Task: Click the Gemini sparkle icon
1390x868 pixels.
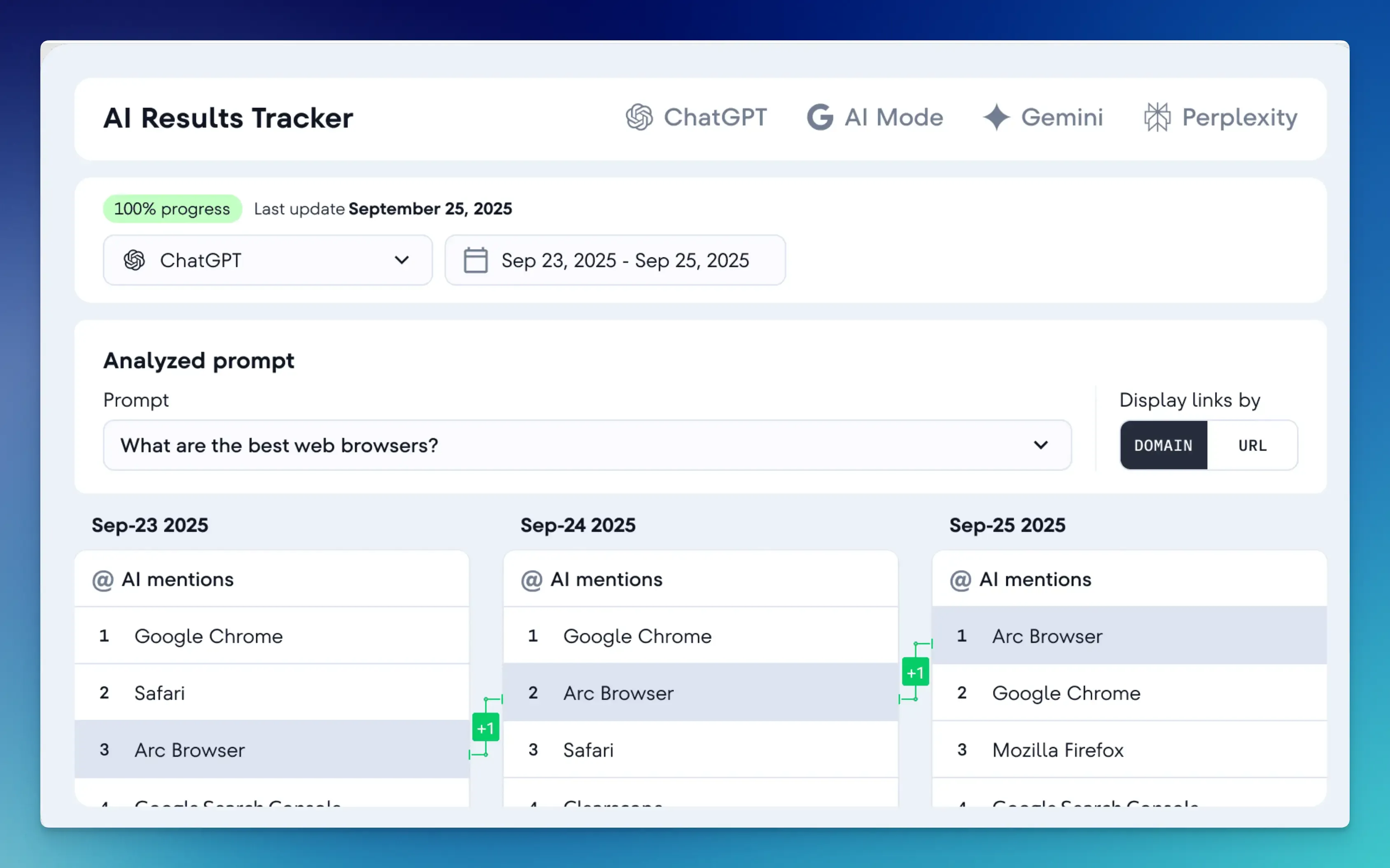Action: click(996, 117)
